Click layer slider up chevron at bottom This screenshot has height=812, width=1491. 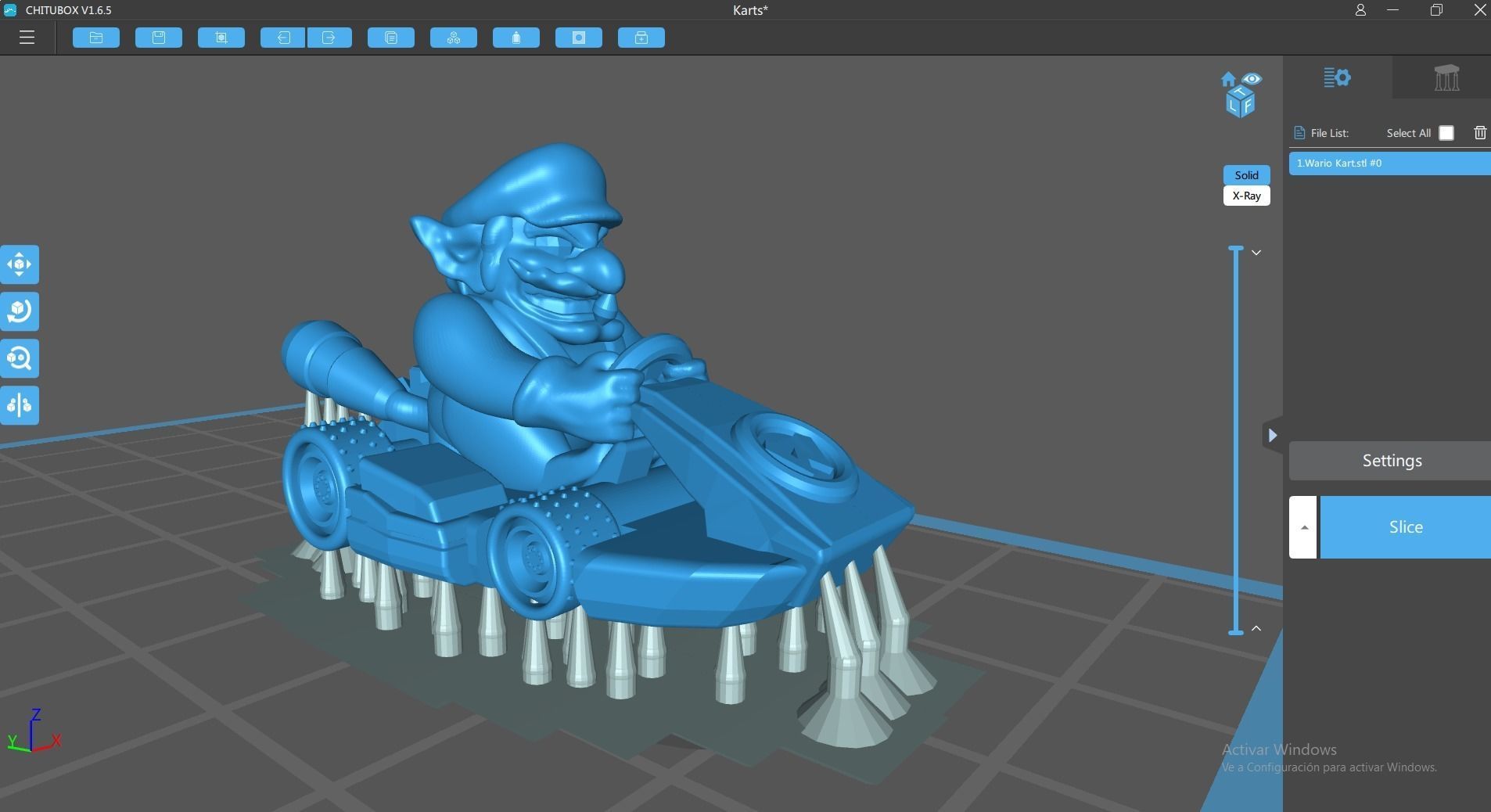click(x=1256, y=628)
